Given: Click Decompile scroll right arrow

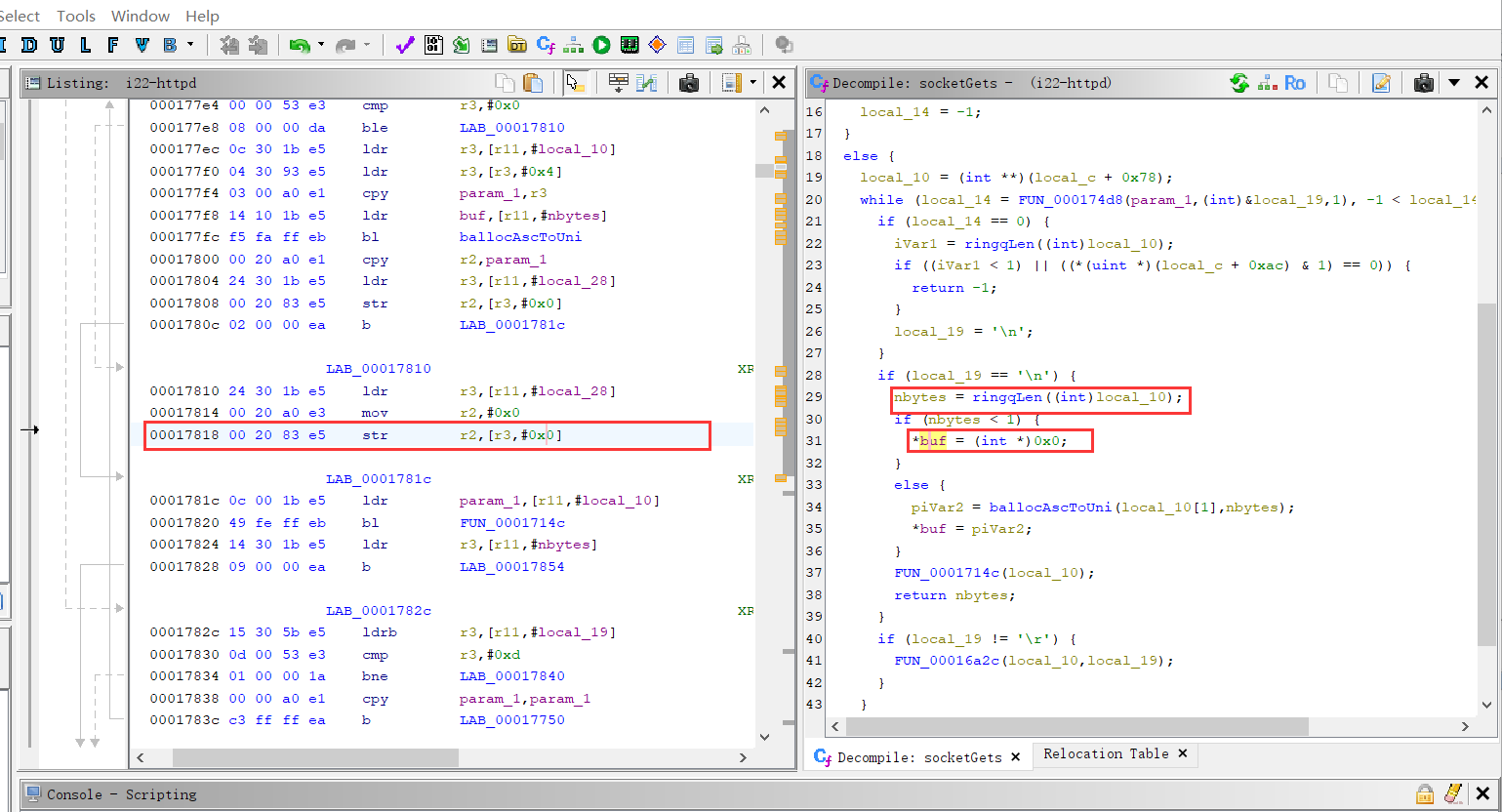Looking at the screenshot, I should (1465, 726).
